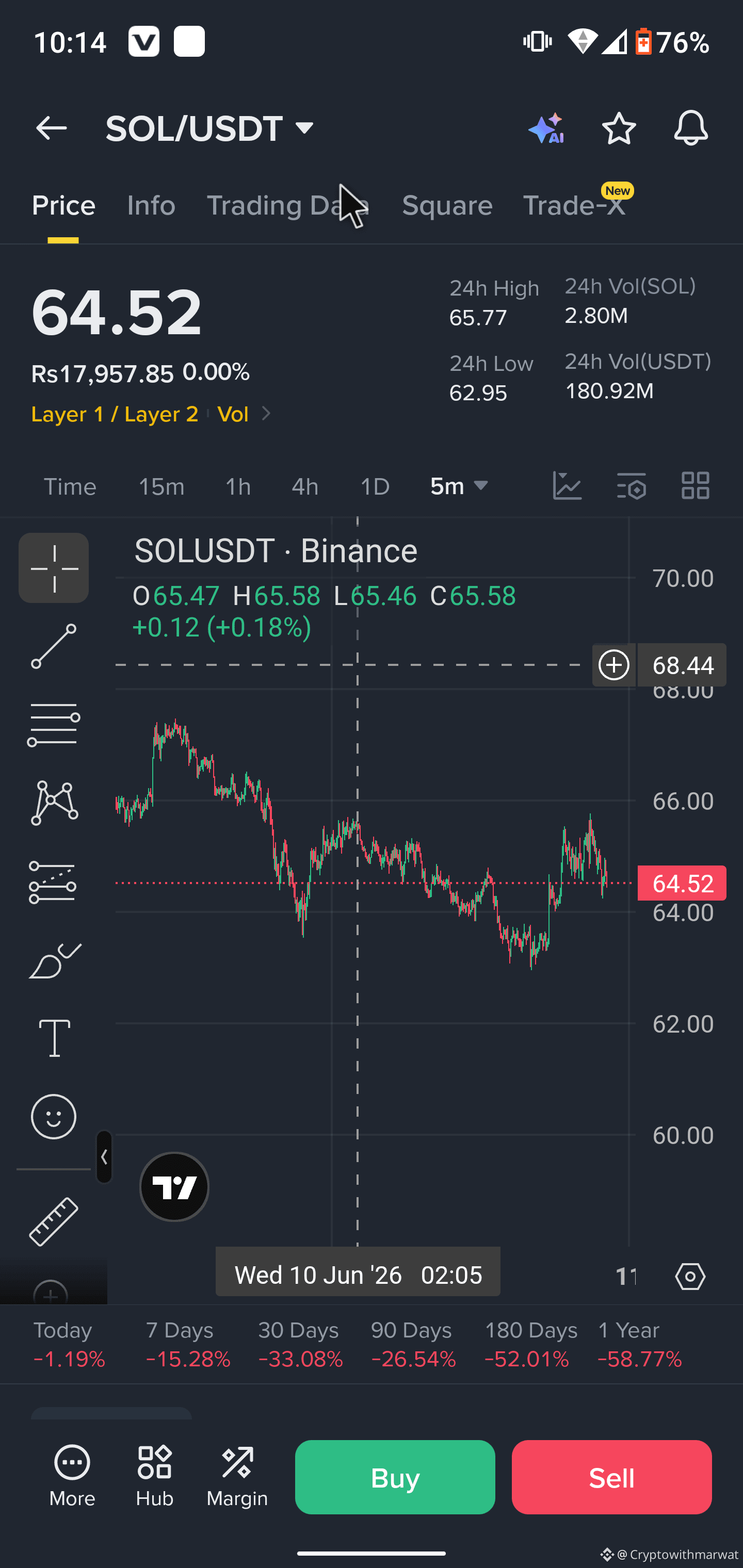The image size is (743, 1568).
Task: Click the 24h Vol(SOL) value 2.80M
Action: click(x=596, y=315)
